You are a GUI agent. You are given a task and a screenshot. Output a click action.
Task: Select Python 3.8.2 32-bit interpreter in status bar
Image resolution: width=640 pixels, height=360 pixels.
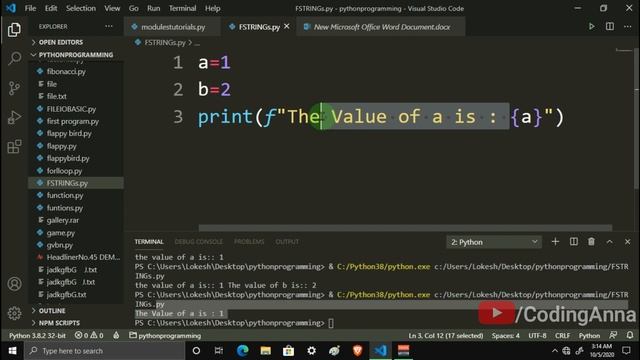[x=37, y=336]
